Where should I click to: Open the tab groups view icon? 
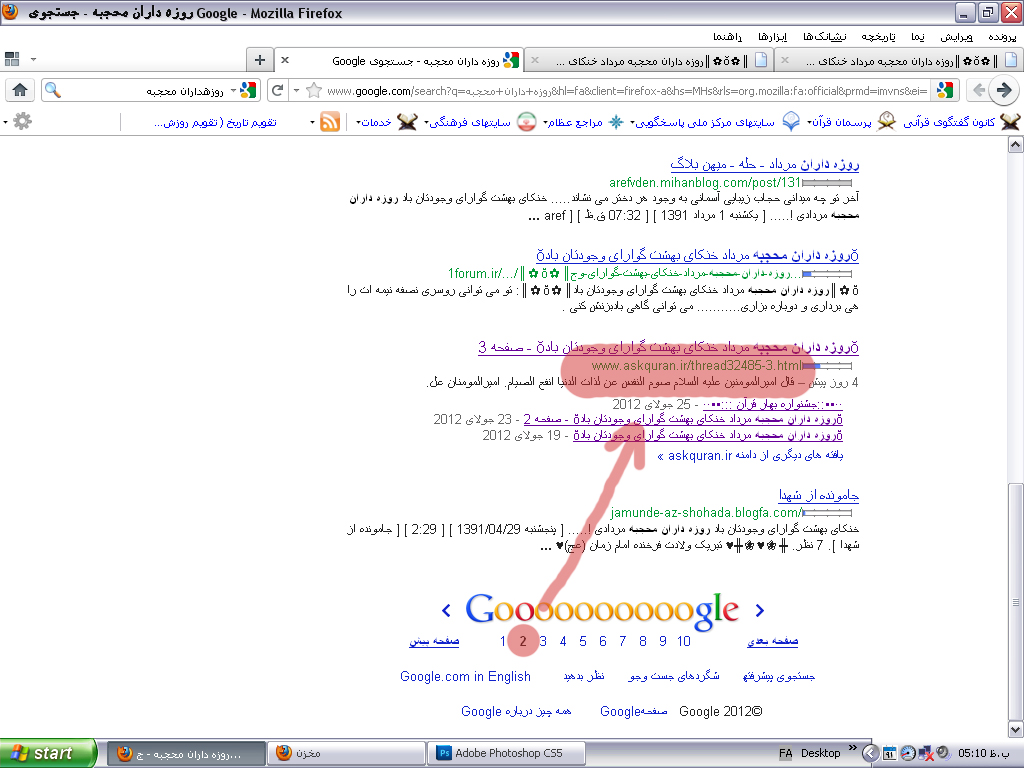click(12, 59)
